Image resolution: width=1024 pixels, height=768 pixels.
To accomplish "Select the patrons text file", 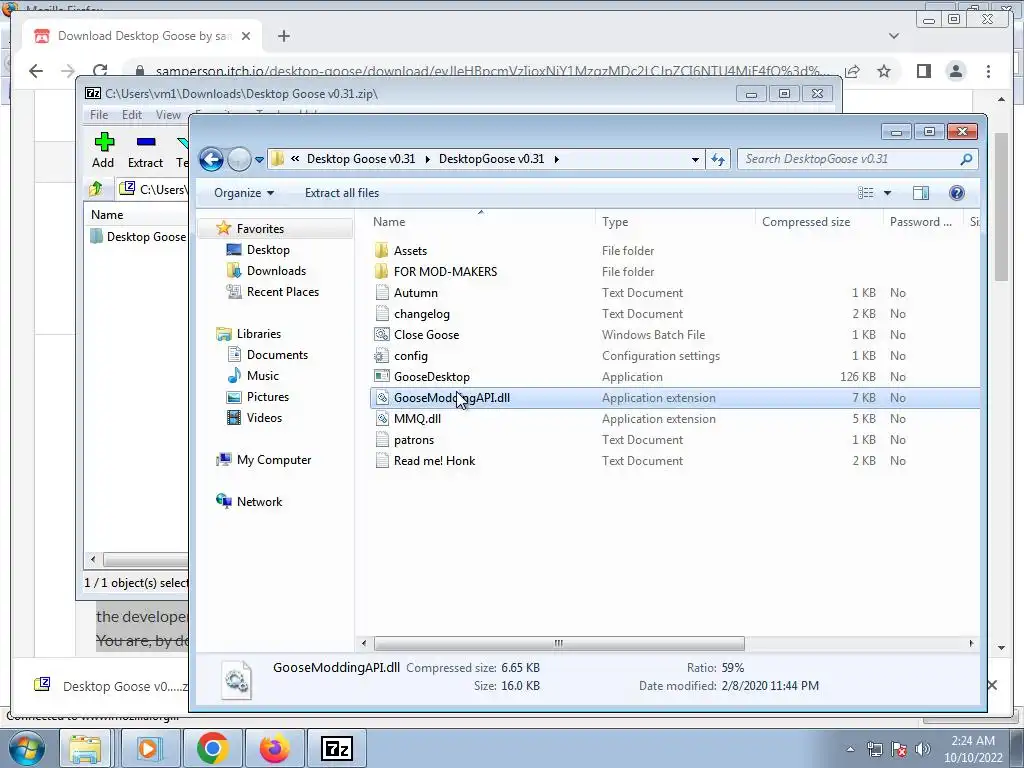I will (413, 440).
